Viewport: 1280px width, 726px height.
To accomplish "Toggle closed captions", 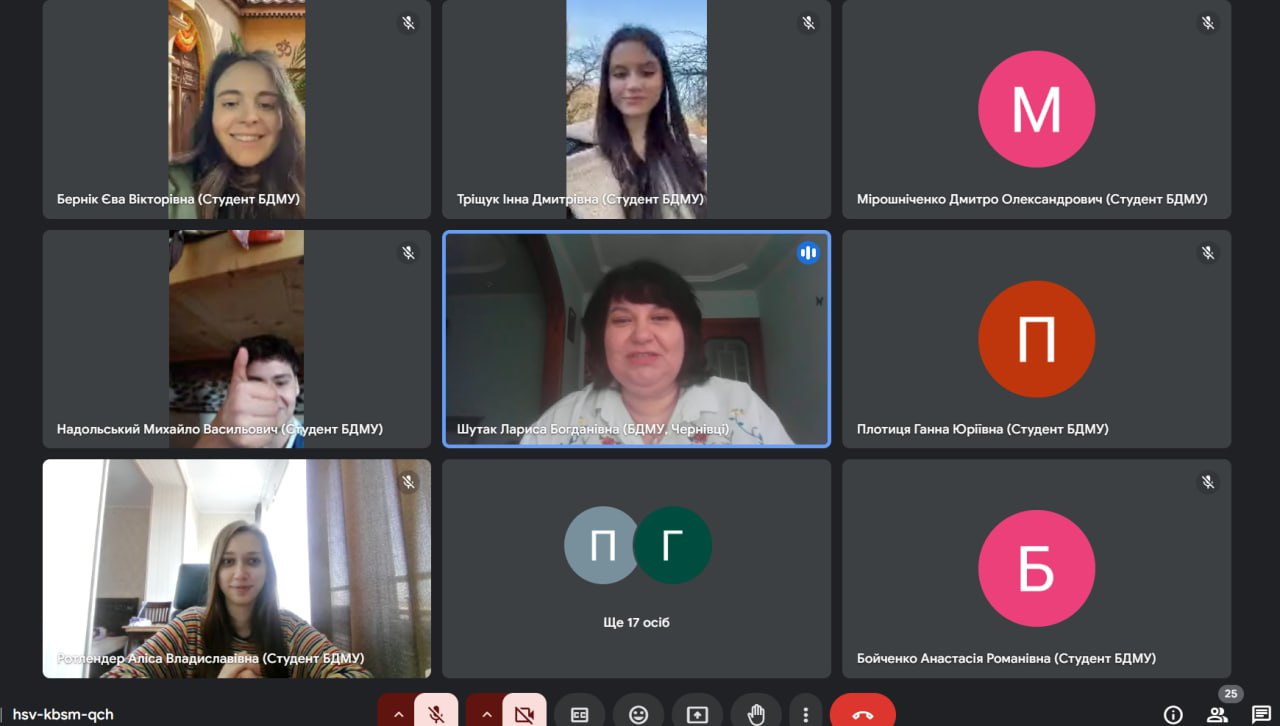I will click(579, 714).
